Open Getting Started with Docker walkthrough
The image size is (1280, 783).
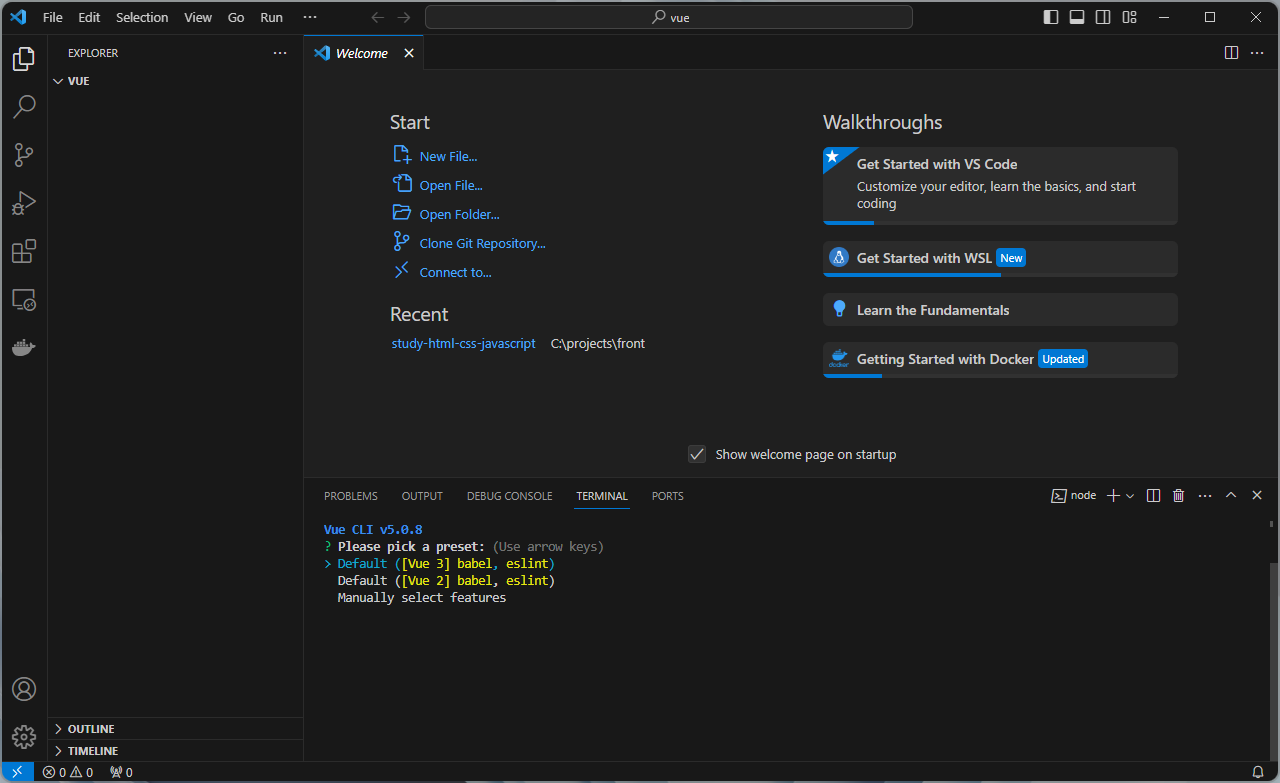point(1000,359)
